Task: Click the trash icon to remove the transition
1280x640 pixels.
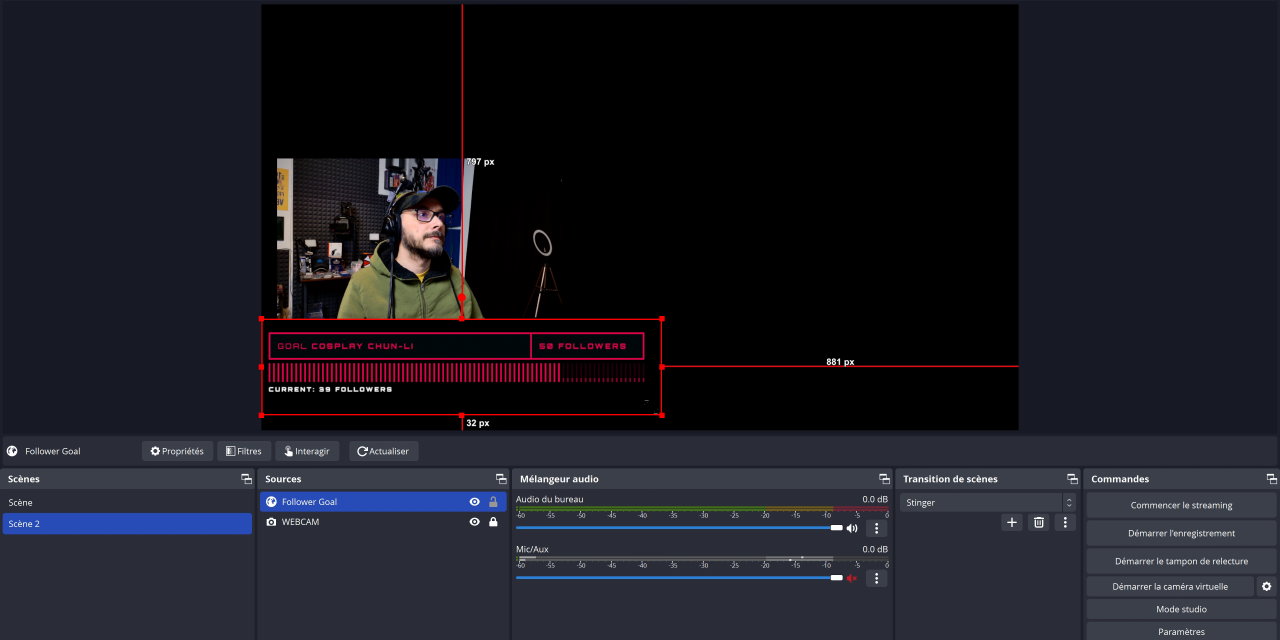Action: click(1038, 522)
